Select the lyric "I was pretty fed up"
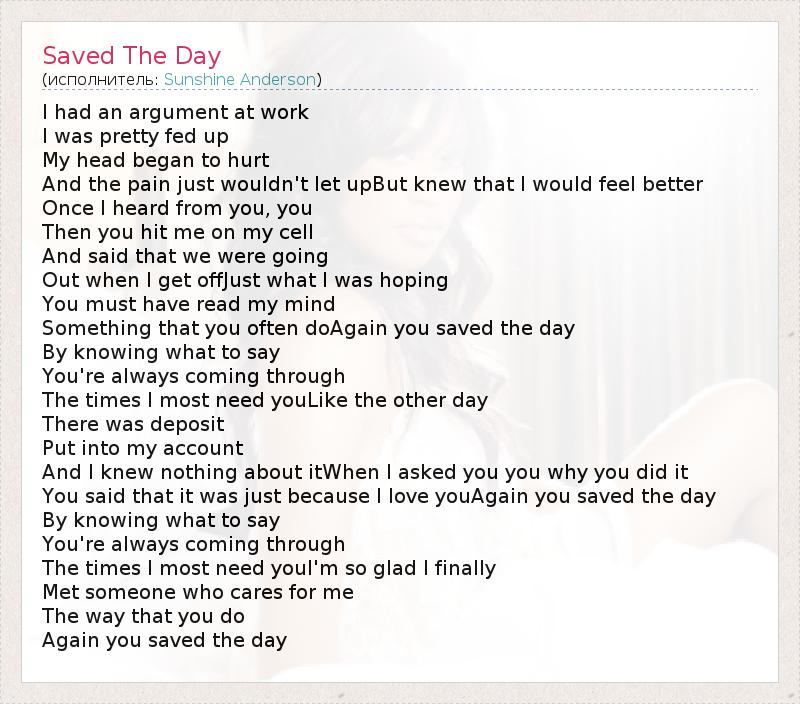The height and width of the screenshot is (704, 800). (x=135, y=136)
